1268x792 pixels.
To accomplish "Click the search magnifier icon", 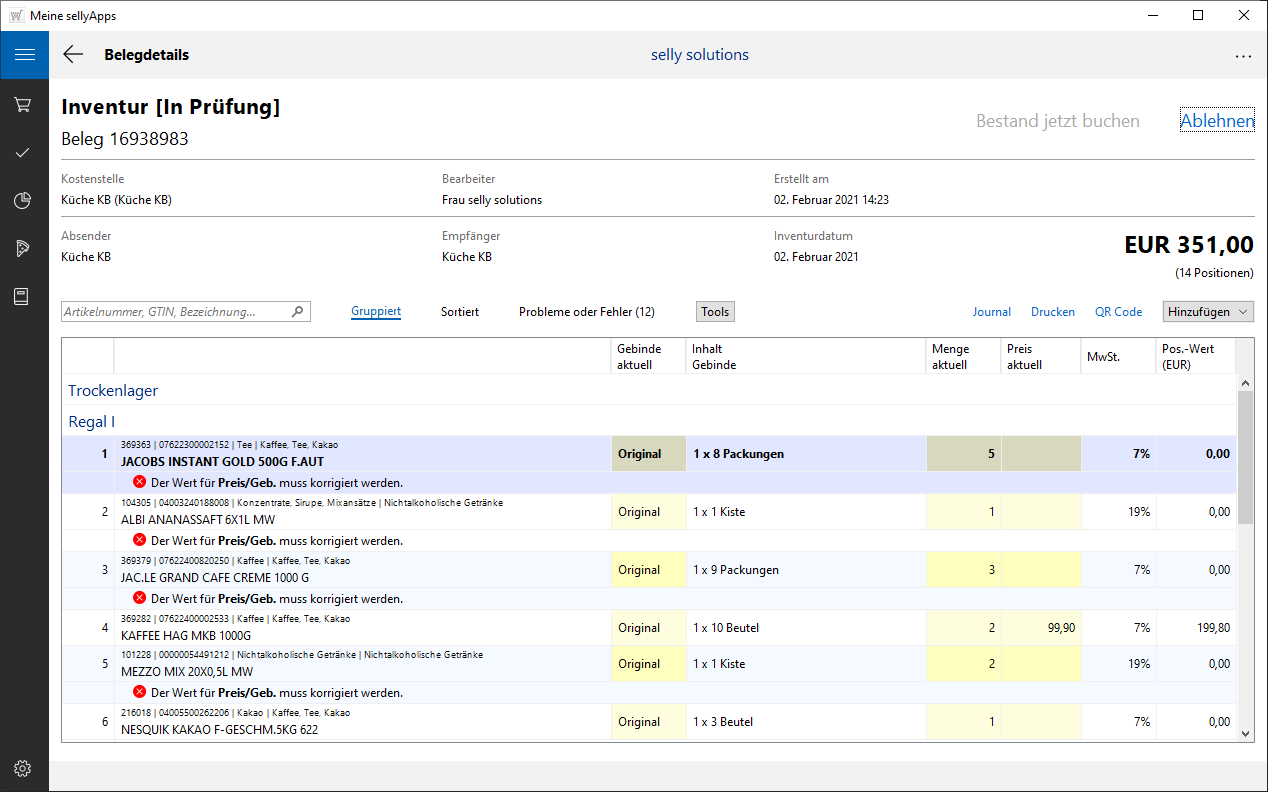I will tap(297, 312).
